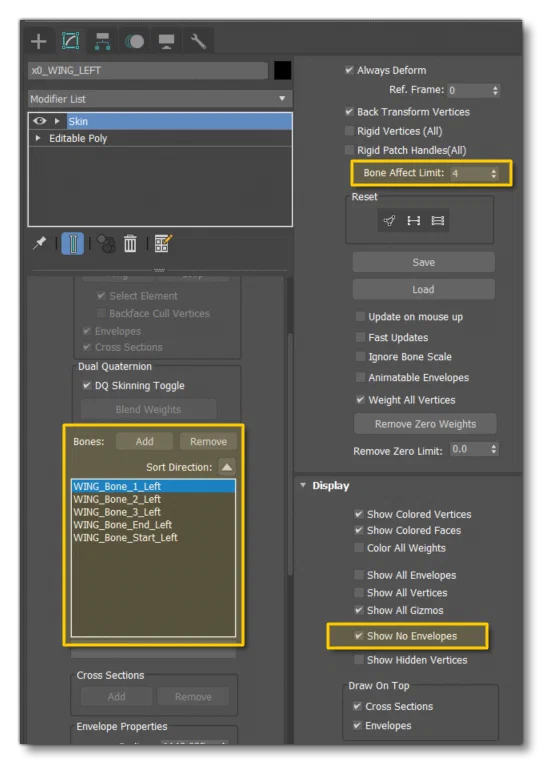Screen dimensions: 542x764
Task: Select WING_Bone_Start_Left in bones list
Action: [154, 537]
